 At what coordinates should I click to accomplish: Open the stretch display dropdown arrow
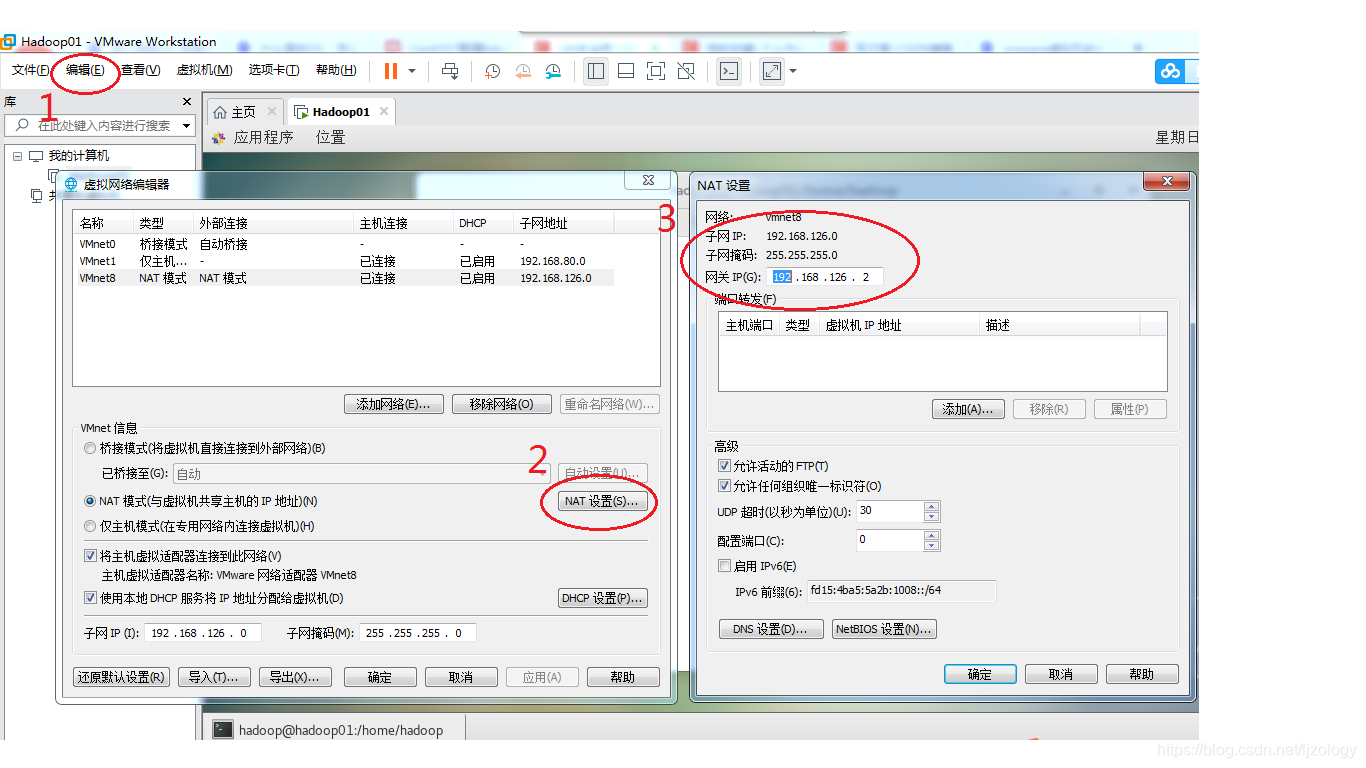click(x=793, y=71)
